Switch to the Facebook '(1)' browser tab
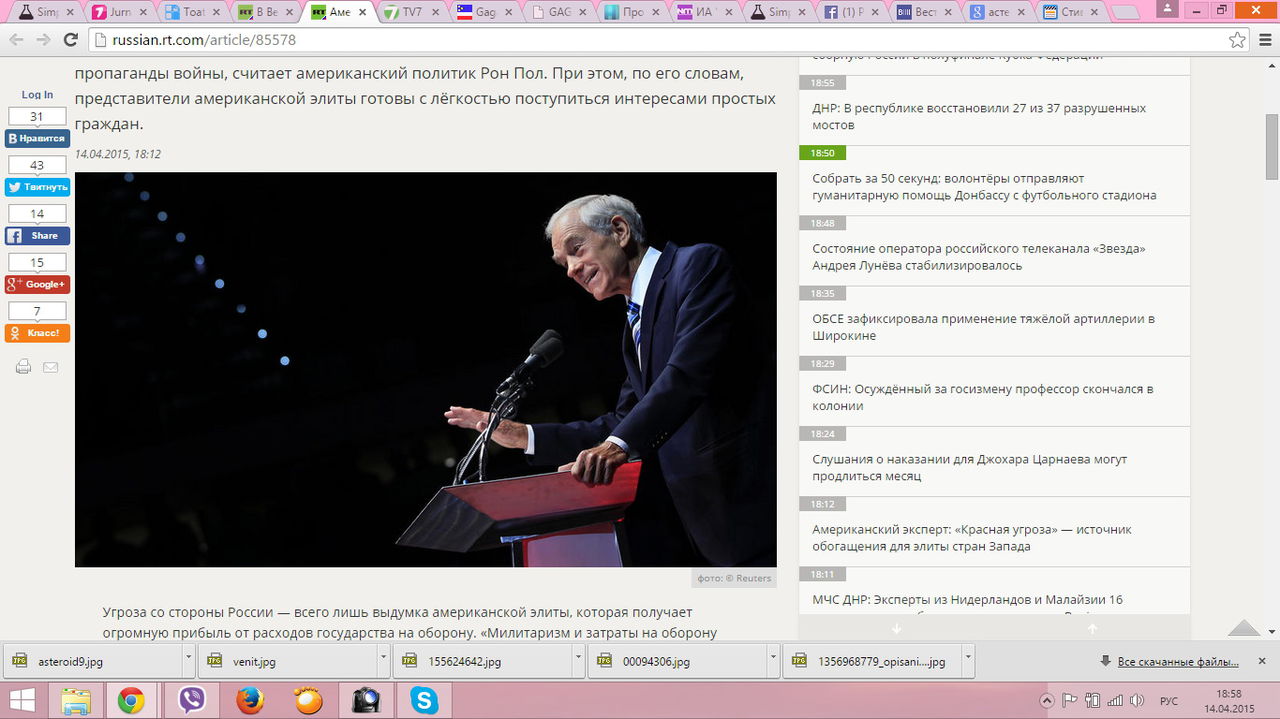 point(849,12)
